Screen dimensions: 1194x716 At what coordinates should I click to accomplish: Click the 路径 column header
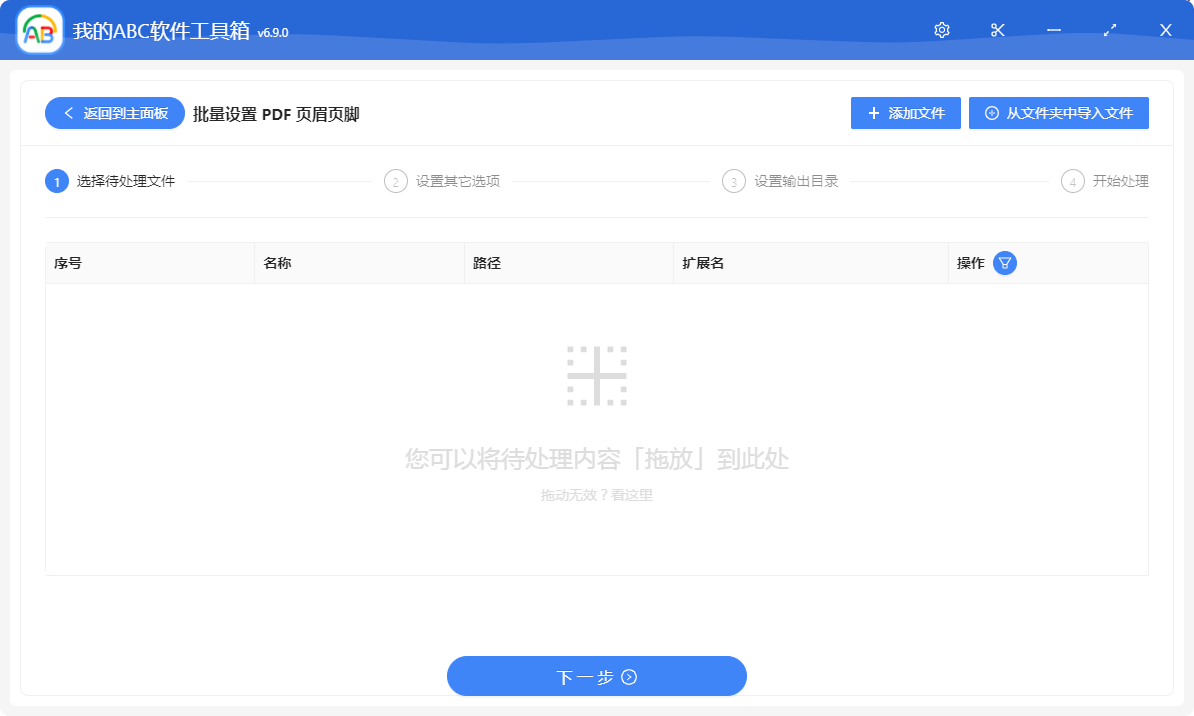pyautogui.click(x=489, y=262)
